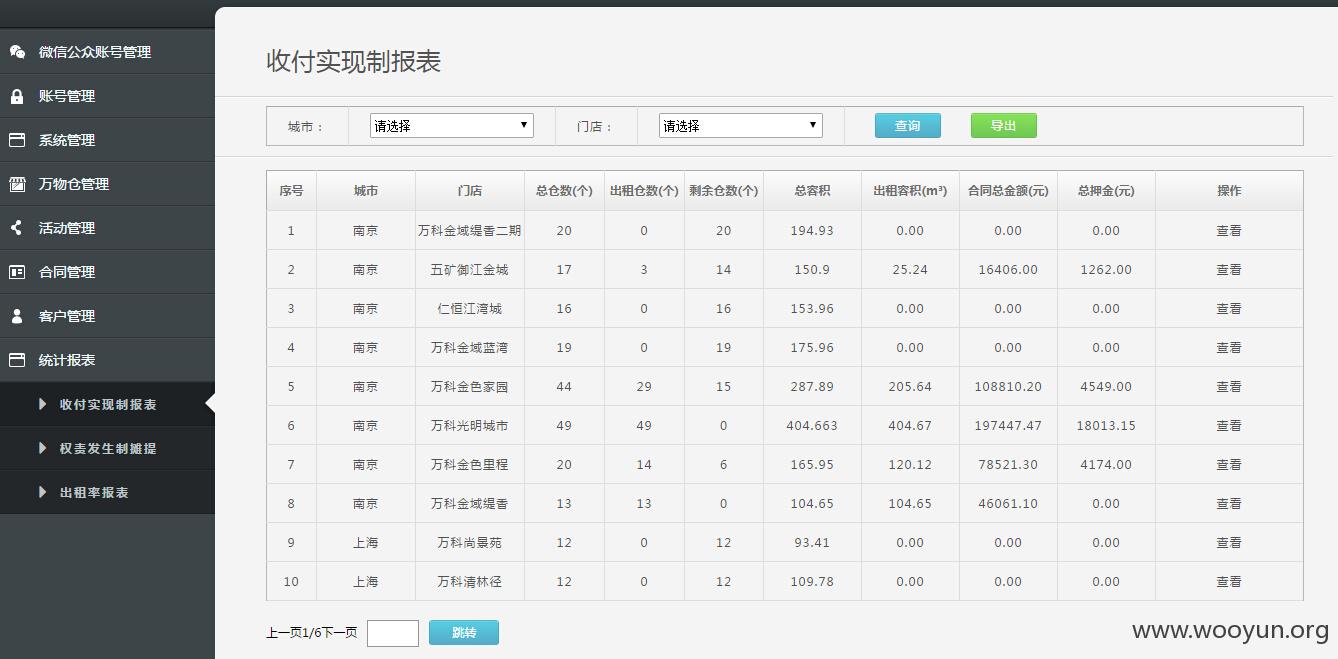1338x659 pixels.
Task: Click the 万科金域缇香二期 store cell
Action: (x=470, y=230)
